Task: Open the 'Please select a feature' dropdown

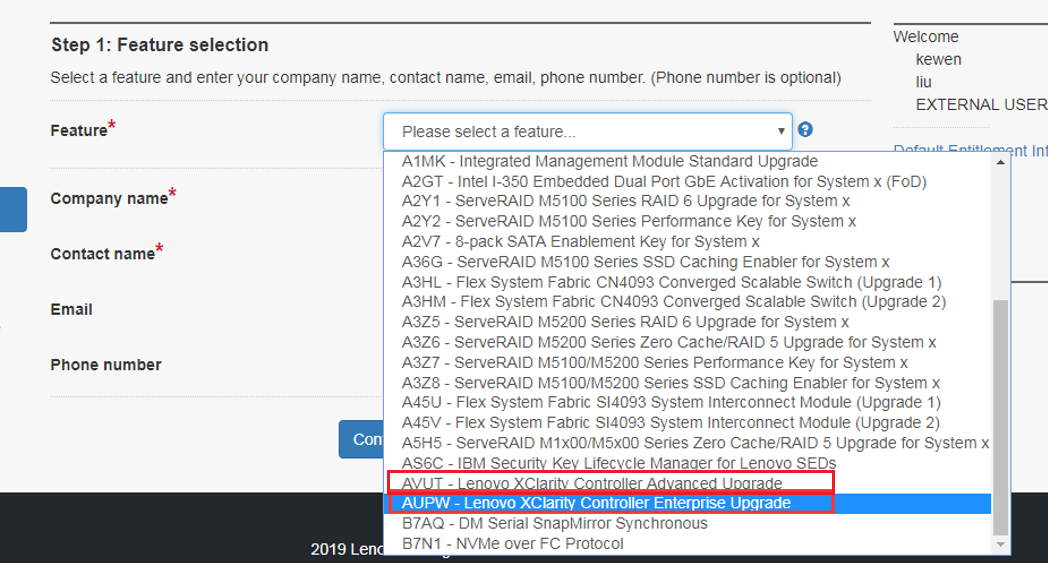Action: click(x=587, y=131)
